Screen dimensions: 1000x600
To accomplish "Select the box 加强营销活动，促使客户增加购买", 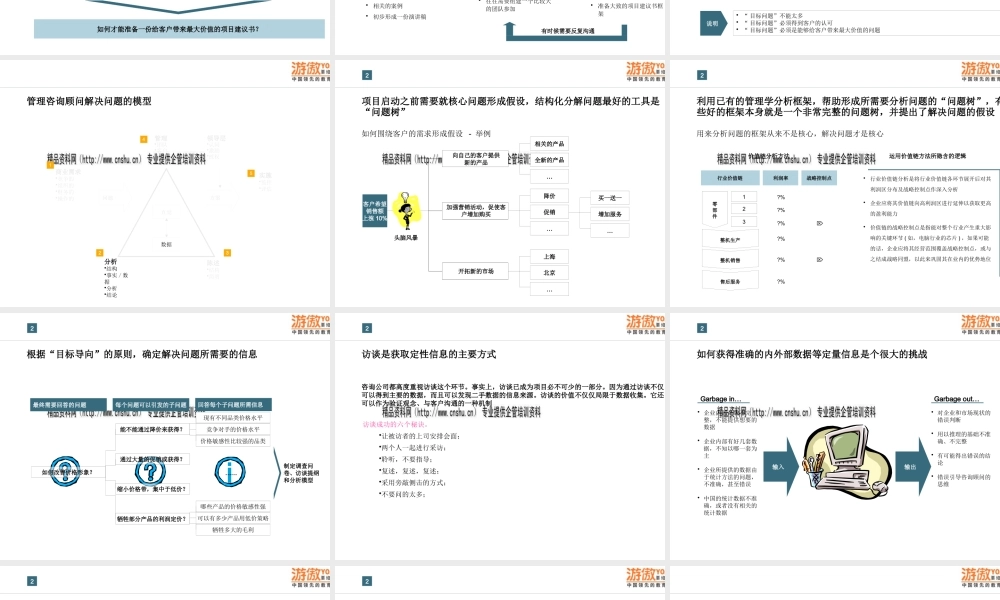I will [x=475, y=211].
